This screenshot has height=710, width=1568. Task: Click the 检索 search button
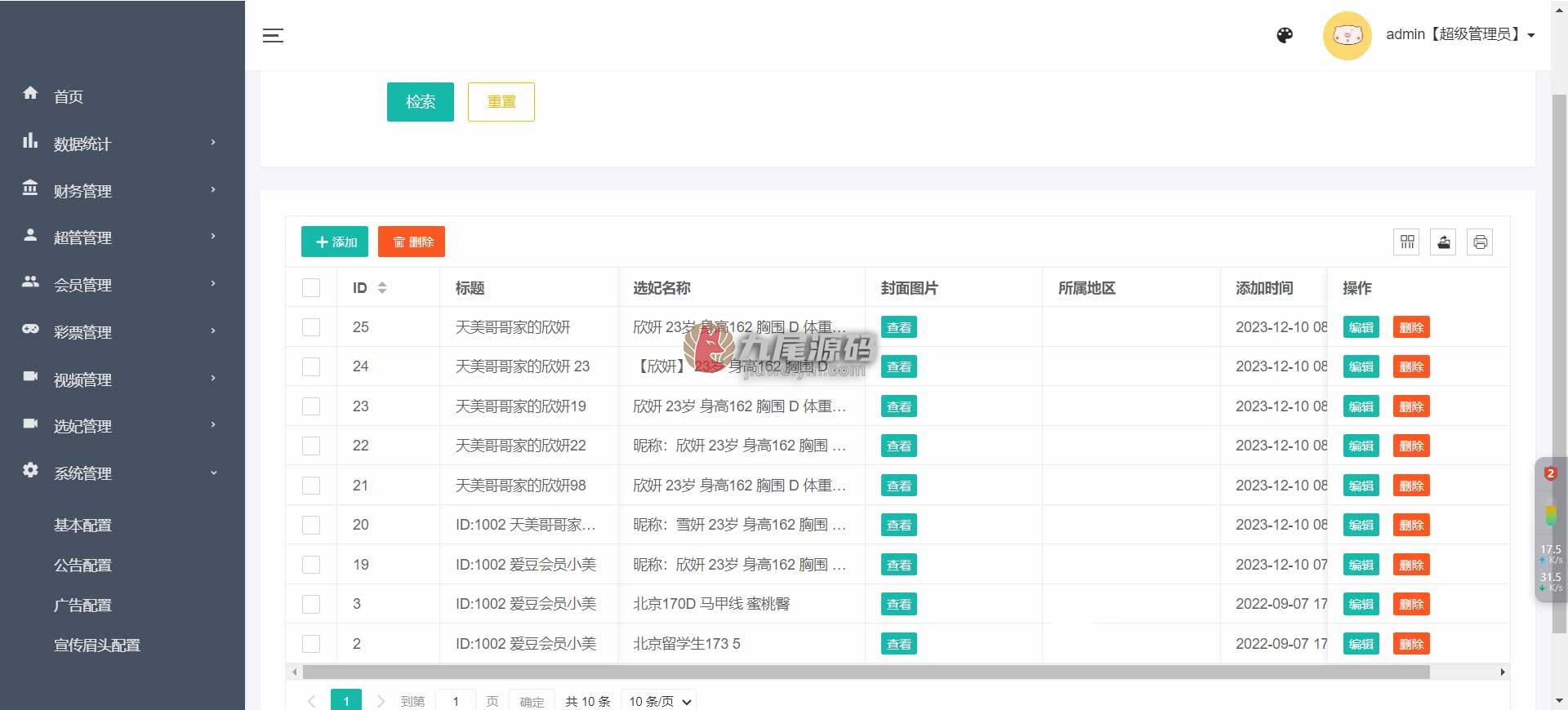tap(421, 102)
